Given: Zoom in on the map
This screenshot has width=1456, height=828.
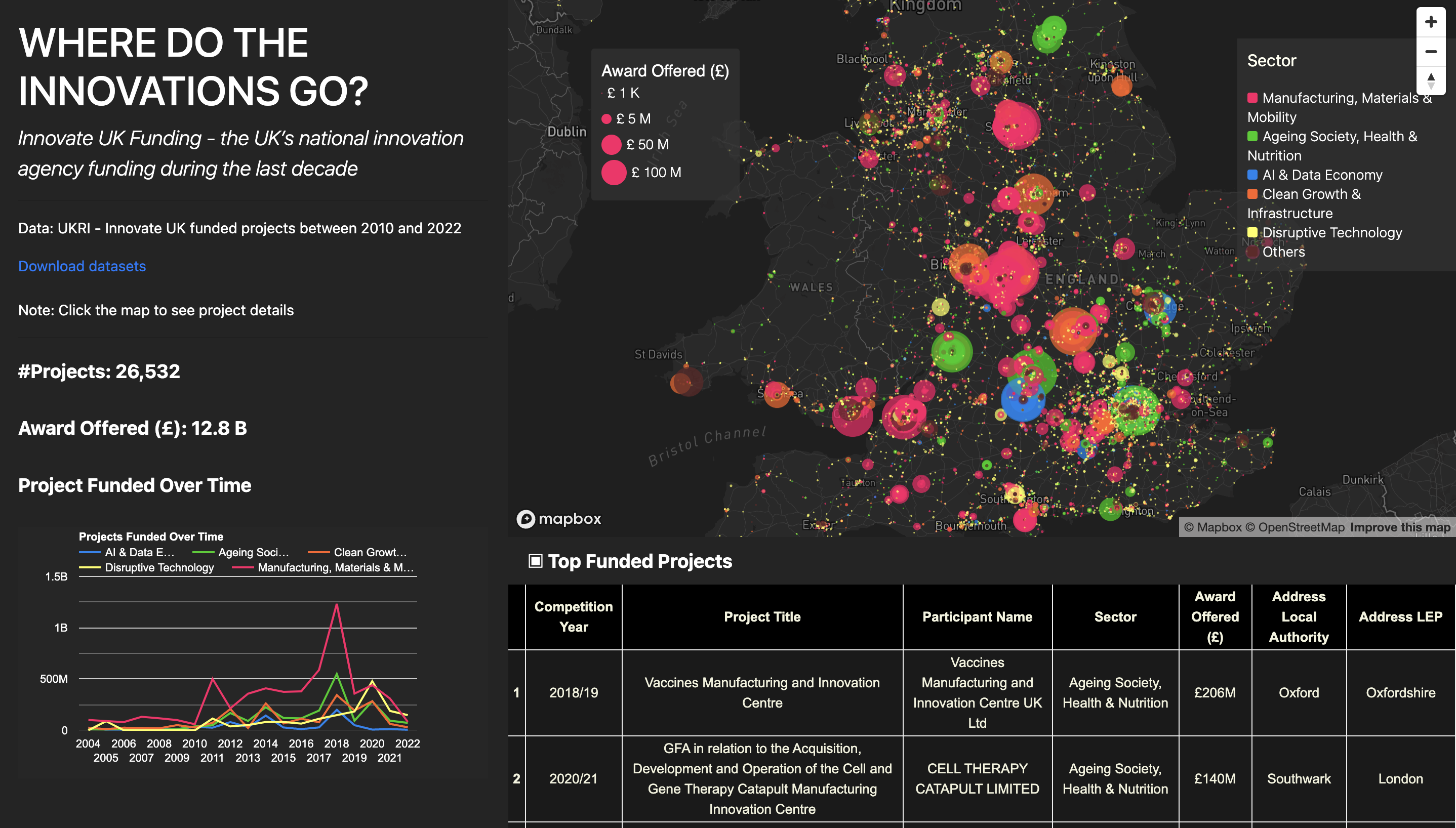Looking at the screenshot, I should click(x=1430, y=22).
